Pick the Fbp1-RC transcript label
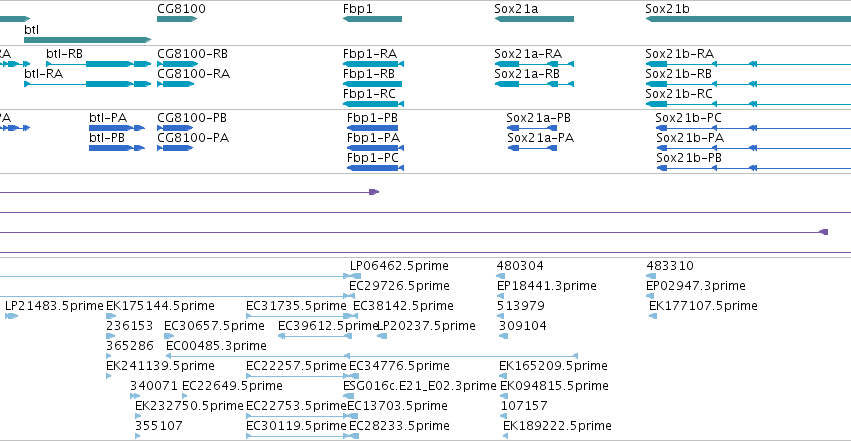Screen dimensions: 851x441 369,94
